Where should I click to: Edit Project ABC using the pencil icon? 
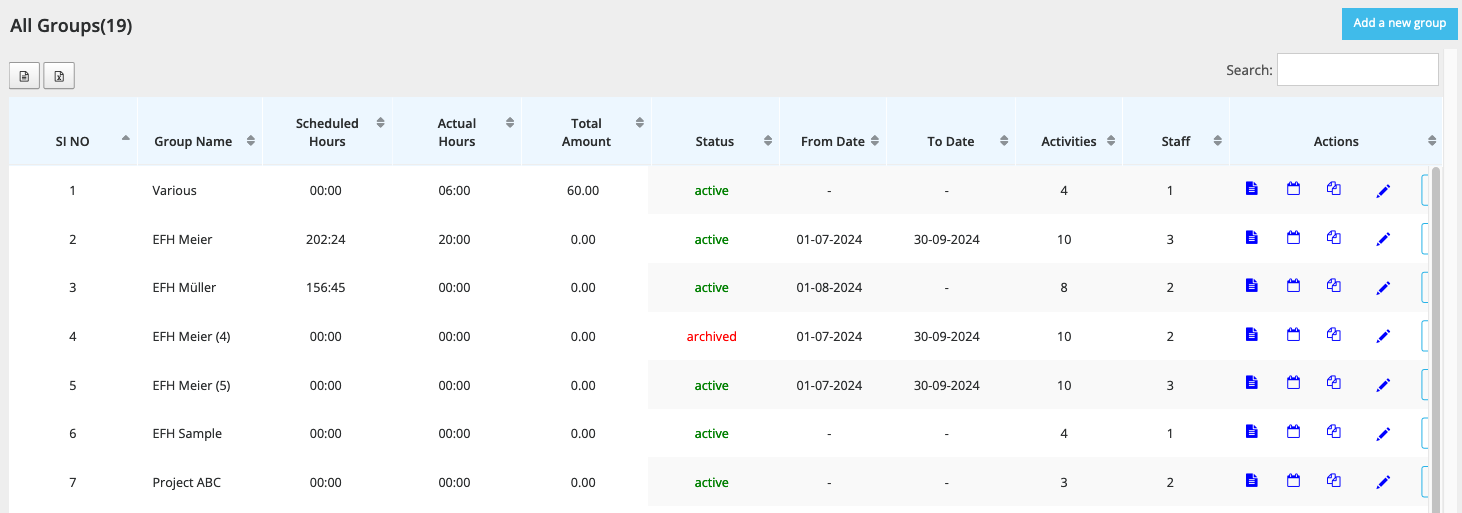tap(1383, 483)
